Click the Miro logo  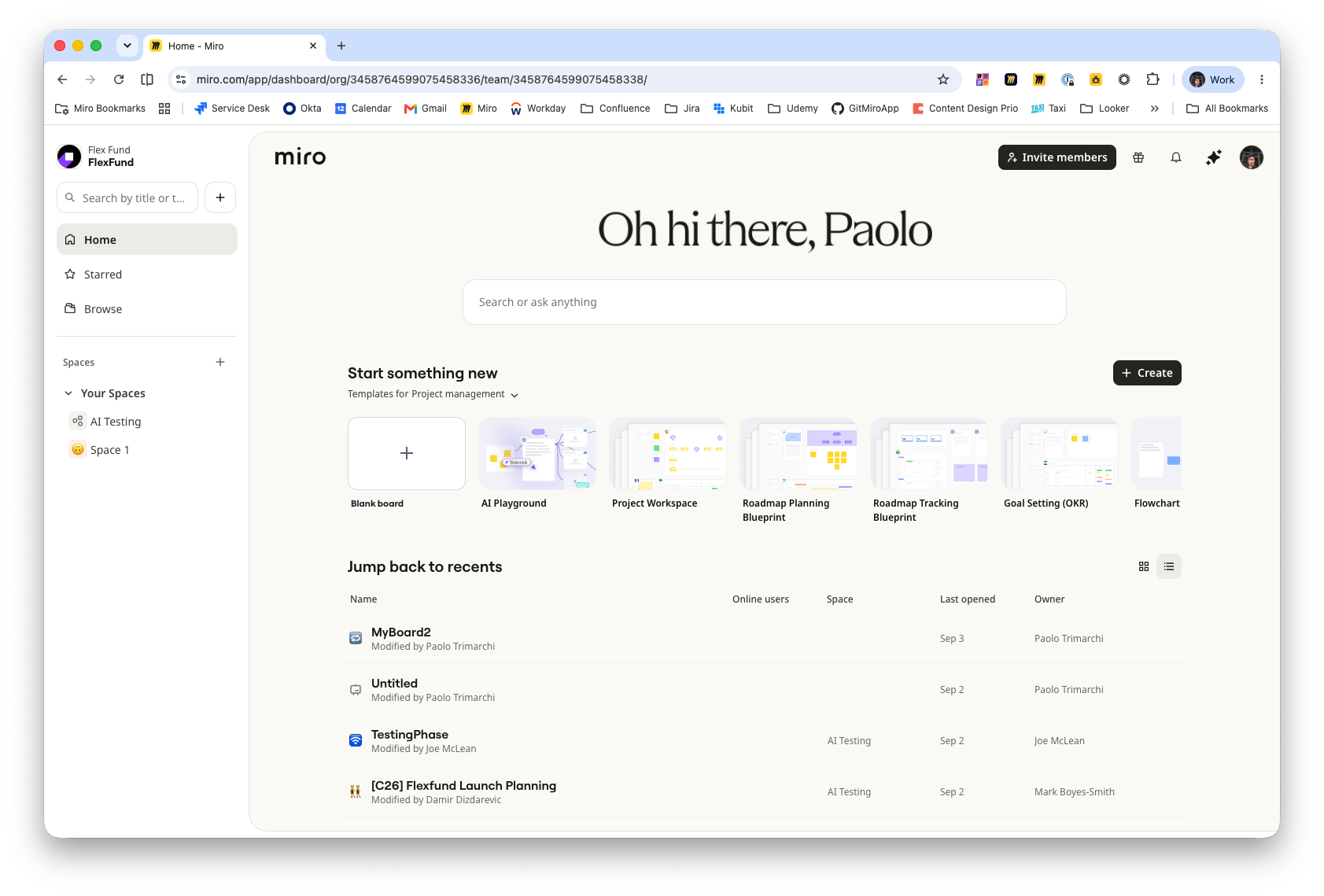(300, 157)
